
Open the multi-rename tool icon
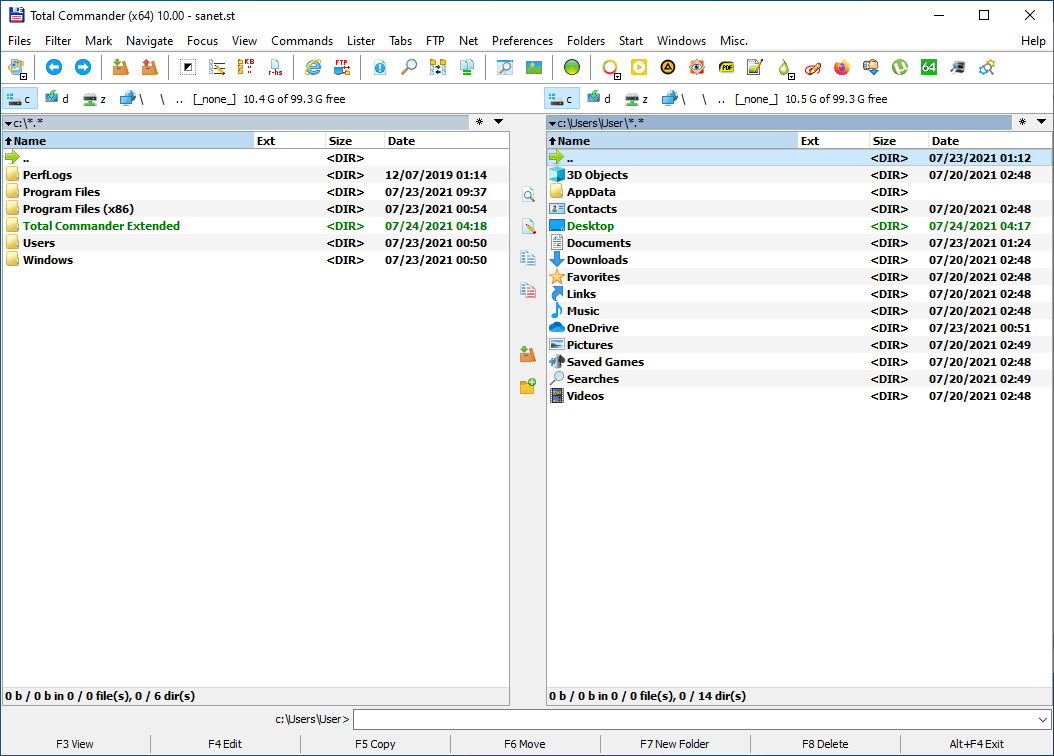pyautogui.click(x=217, y=67)
